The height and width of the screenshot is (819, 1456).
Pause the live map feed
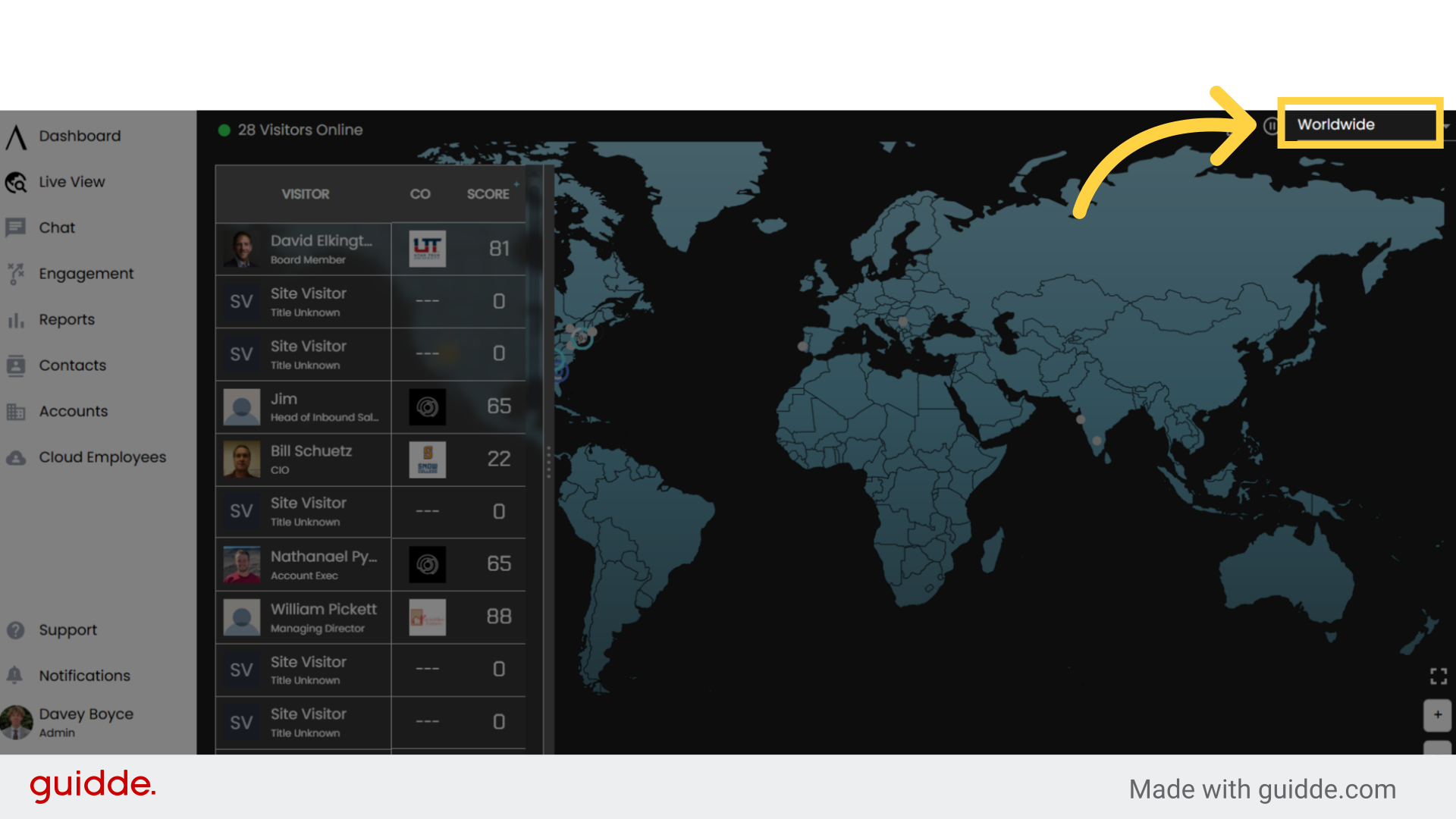point(1272,126)
